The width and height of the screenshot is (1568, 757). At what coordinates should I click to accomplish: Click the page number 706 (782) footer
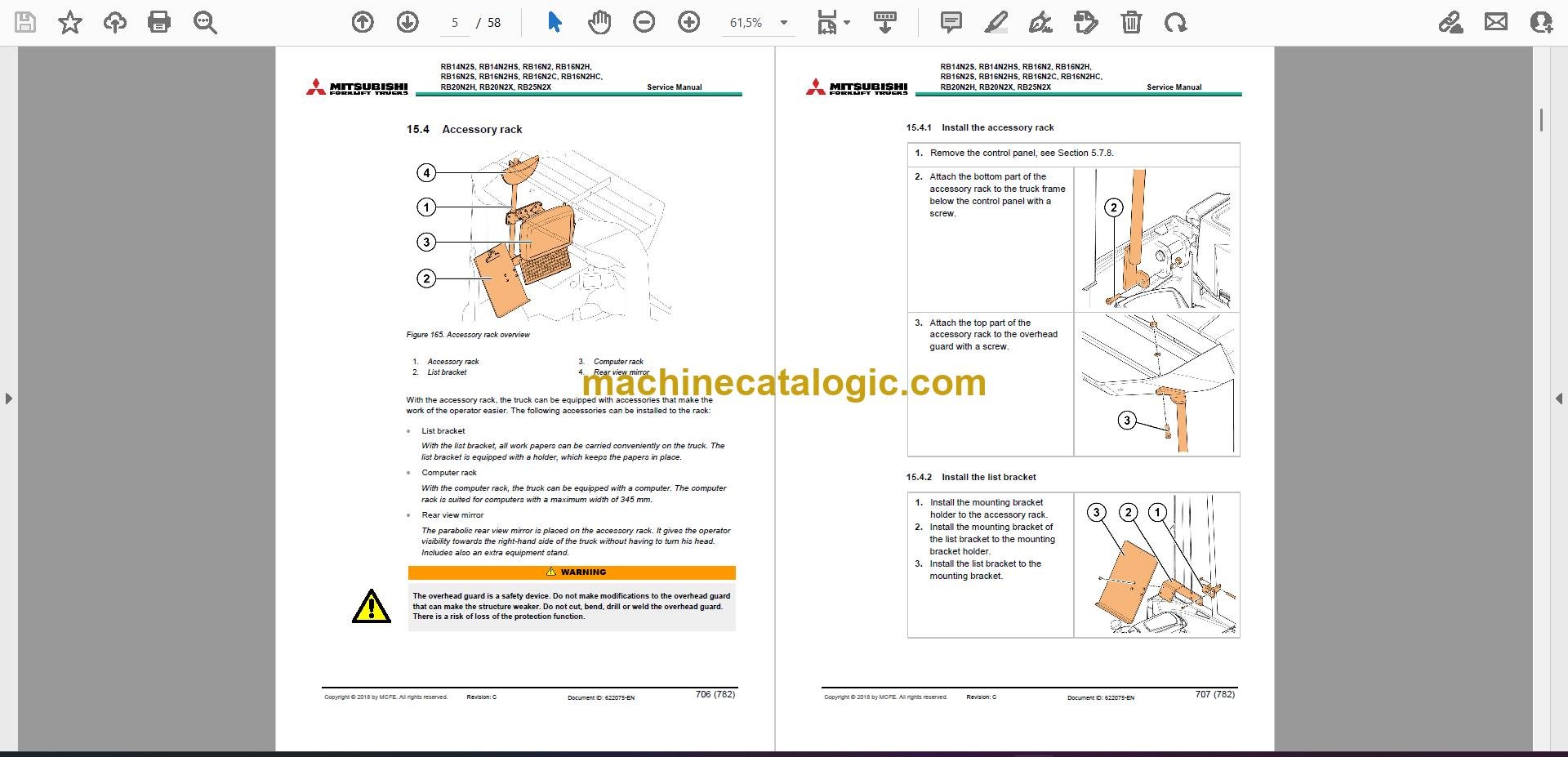(715, 694)
